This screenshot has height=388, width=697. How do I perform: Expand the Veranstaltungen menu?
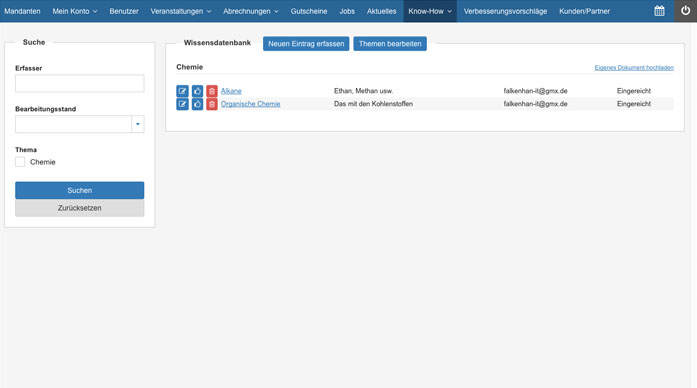(x=180, y=11)
